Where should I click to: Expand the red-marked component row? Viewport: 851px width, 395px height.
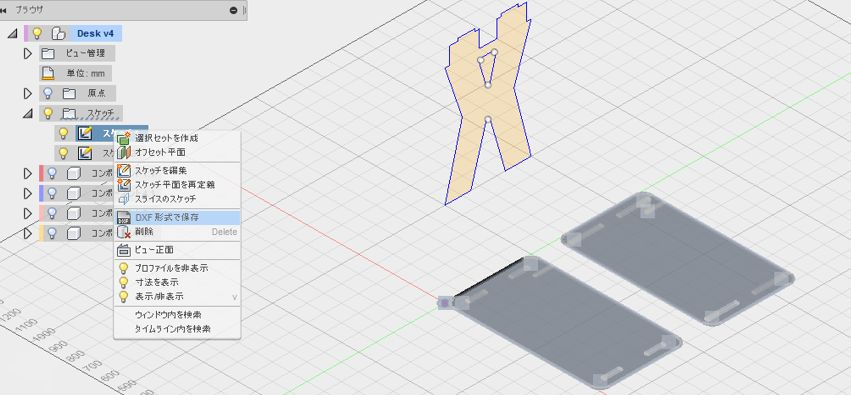pos(28,174)
